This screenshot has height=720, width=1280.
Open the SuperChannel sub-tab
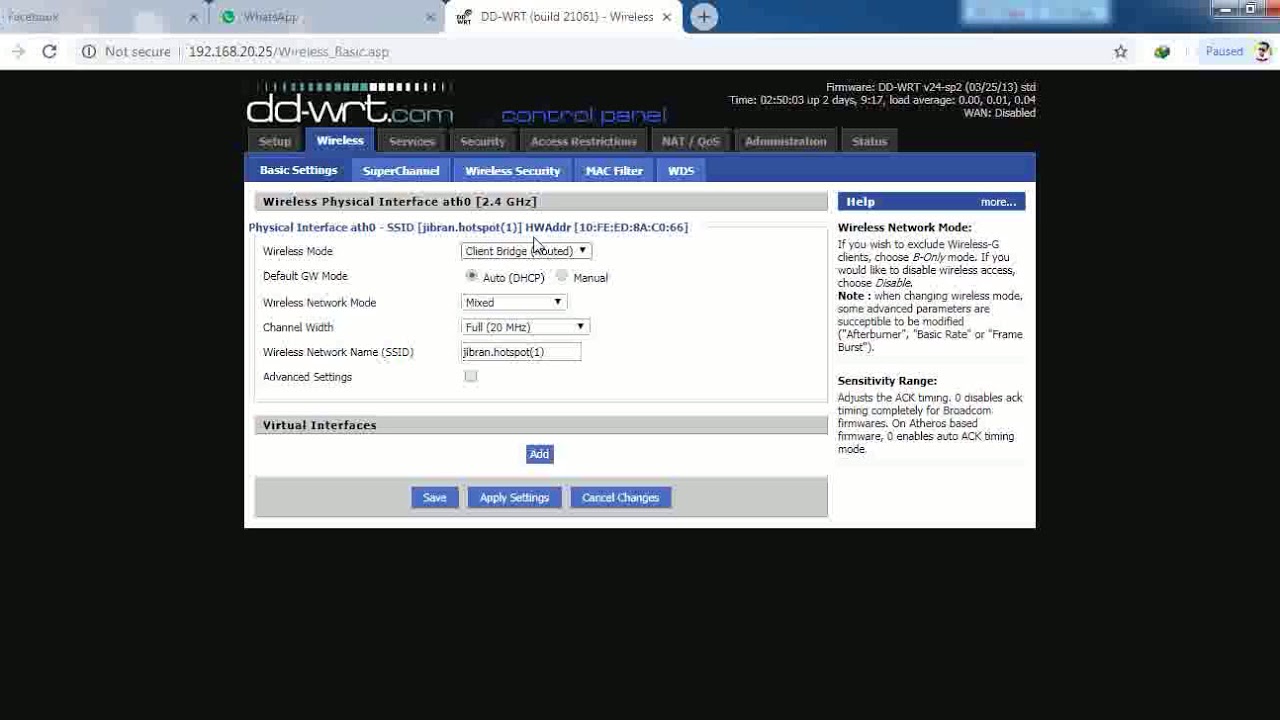point(401,171)
